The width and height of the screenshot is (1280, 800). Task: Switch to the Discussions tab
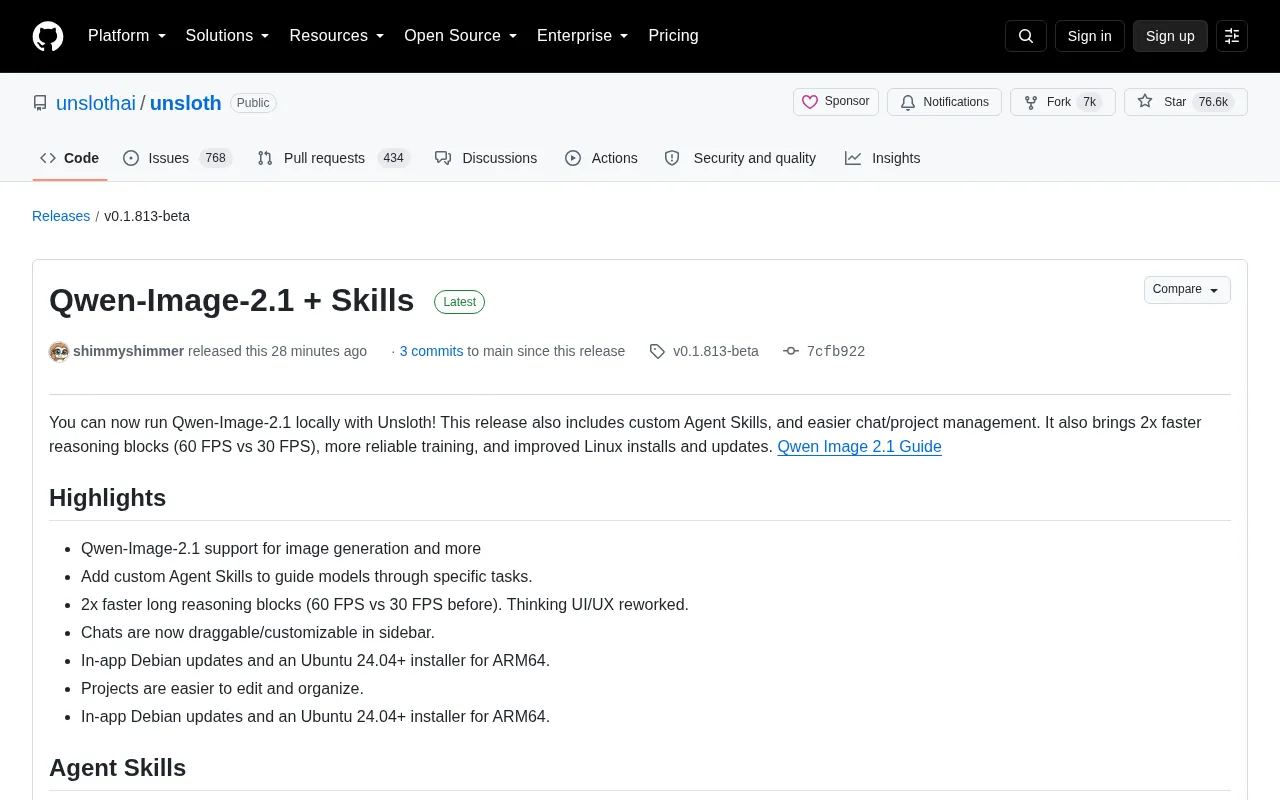click(x=486, y=158)
